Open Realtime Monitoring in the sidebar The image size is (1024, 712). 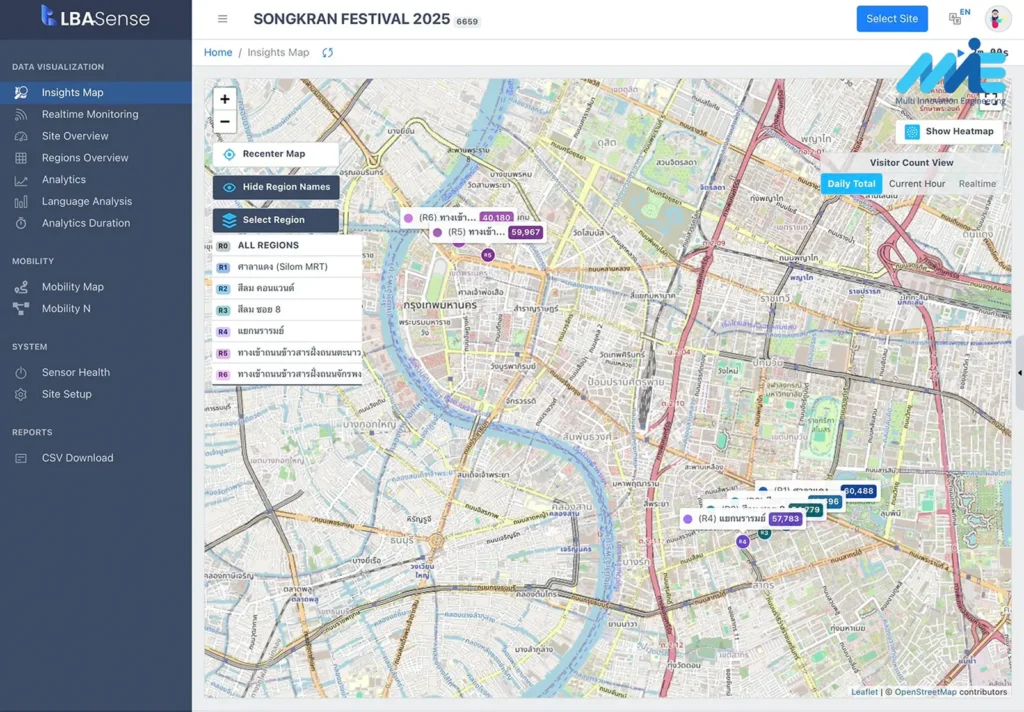coord(90,115)
